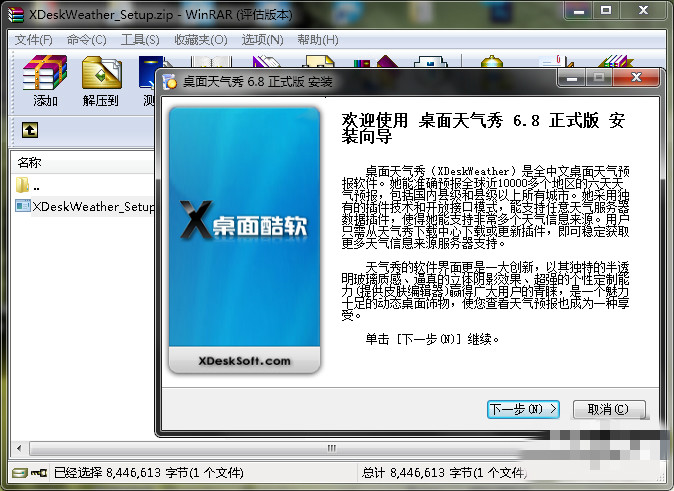This screenshot has width=674, height=491.
Task: Open the 工具(S) menu
Action: [140, 40]
